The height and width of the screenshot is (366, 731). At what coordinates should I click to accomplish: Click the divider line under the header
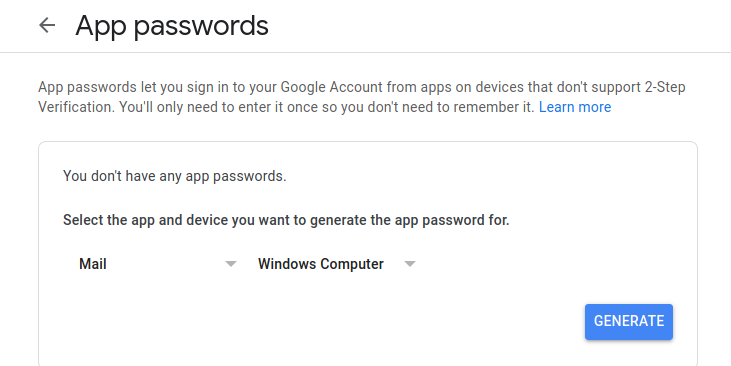(366, 52)
